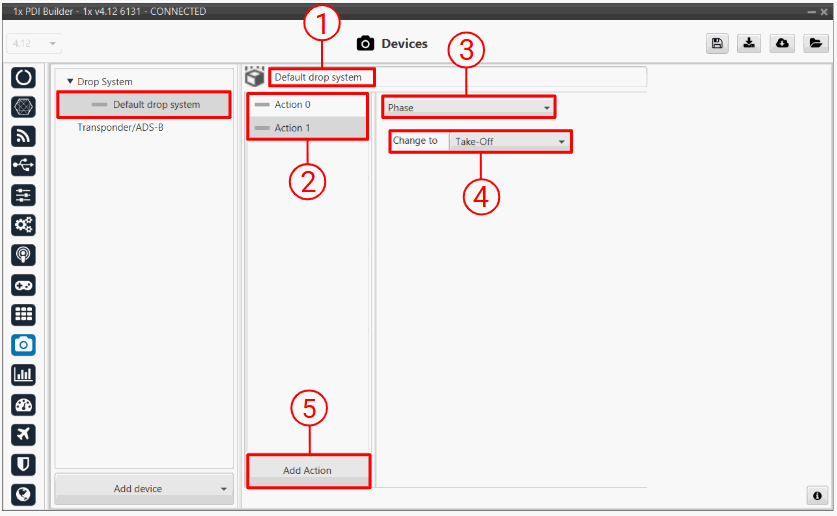Click the open folder toolbar icon
Screen dimensions: 837x516
pos(815,43)
